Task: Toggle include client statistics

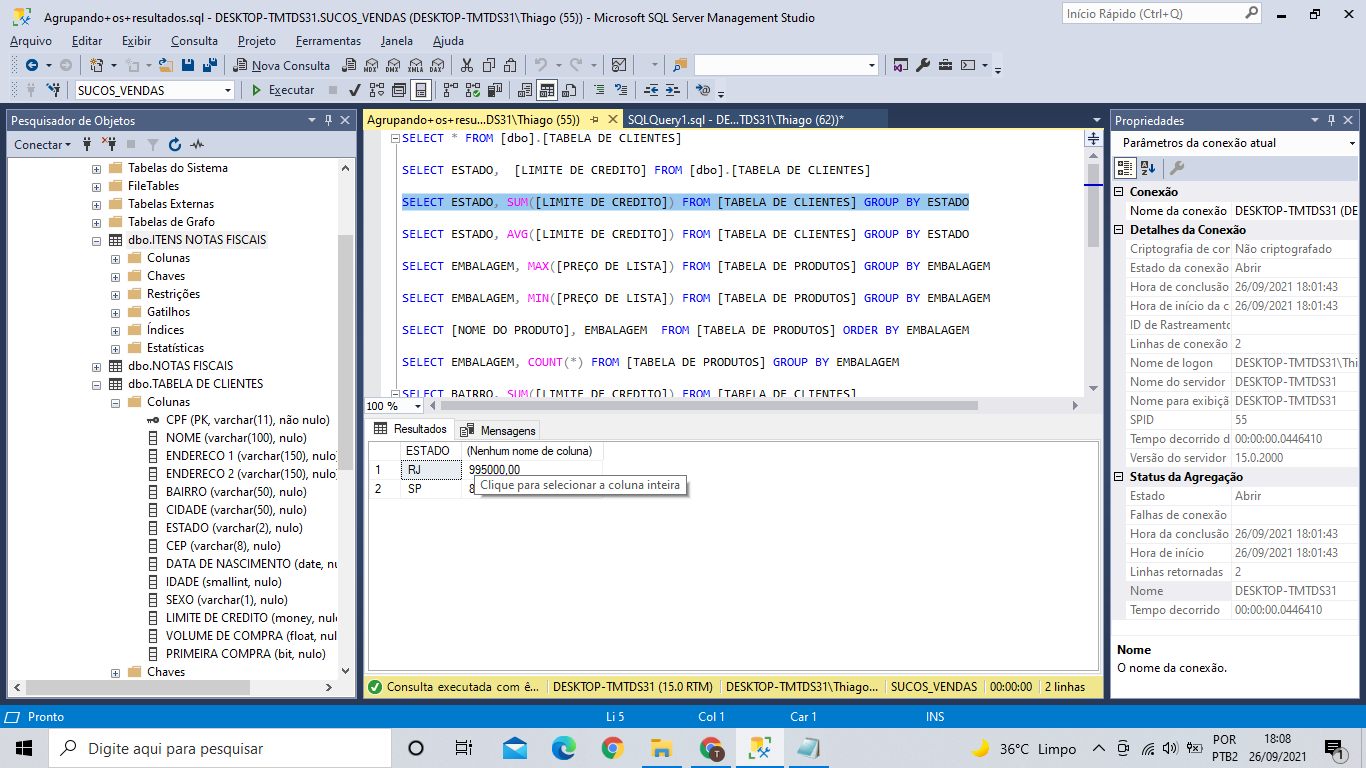Action: pos(493,90)
